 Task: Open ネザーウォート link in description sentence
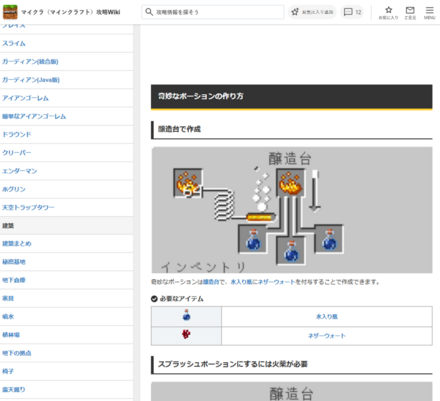click(277, 282)
